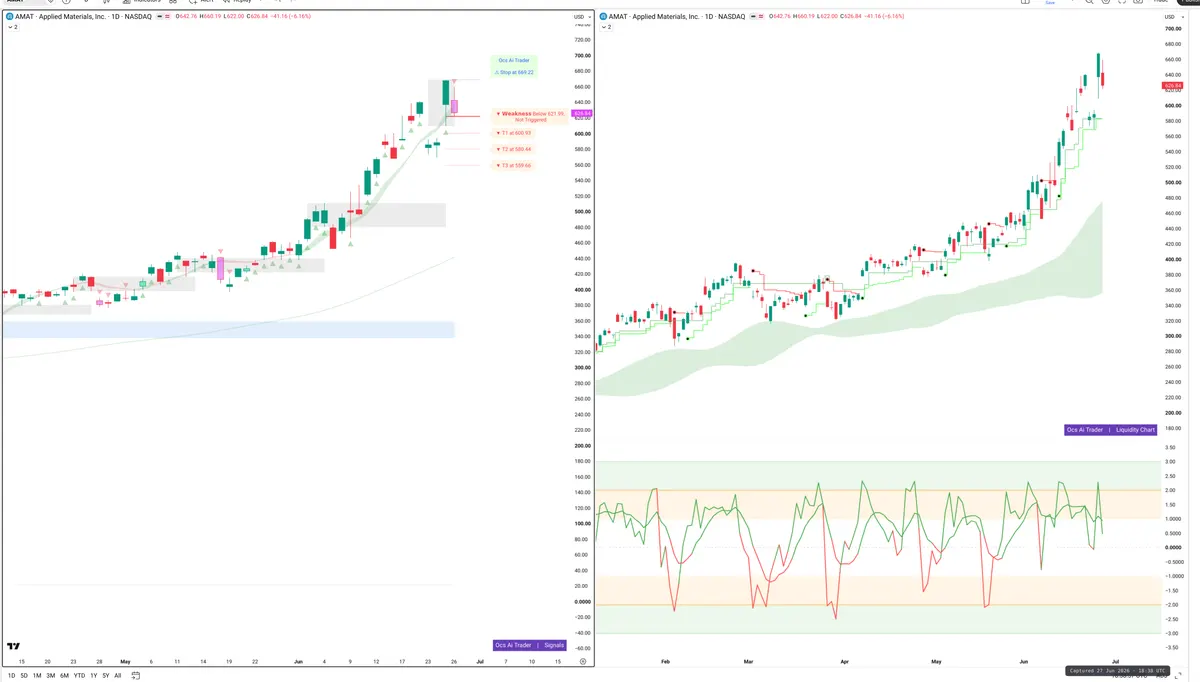Screen dimensions: 1200x682
Task: Click the left chart title "AMAT · Applied Materials, Inc."
Action: point(63,17)
